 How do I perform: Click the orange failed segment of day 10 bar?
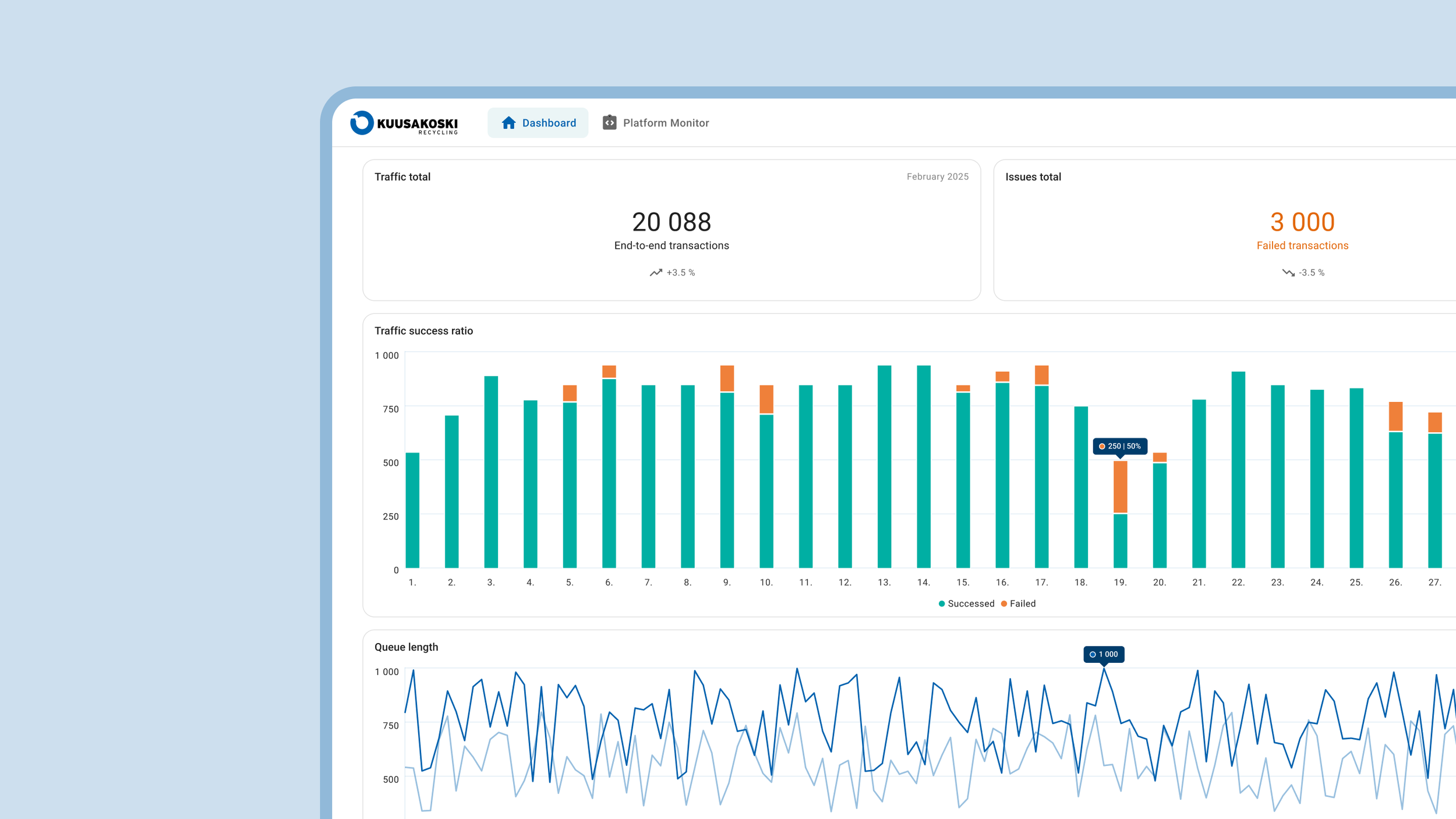point(766,399)
